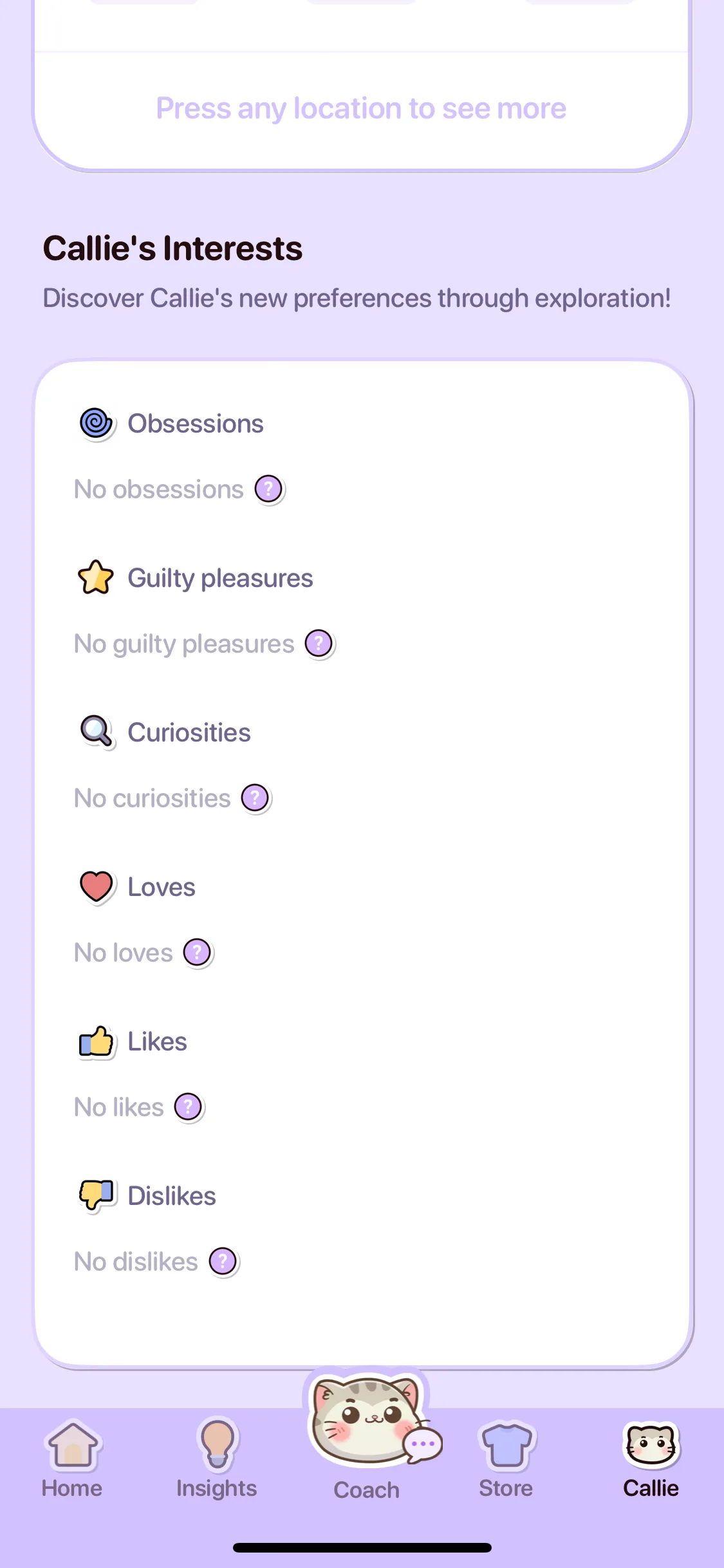Tap the blue spiral Obsessions icon

[96, 424]
